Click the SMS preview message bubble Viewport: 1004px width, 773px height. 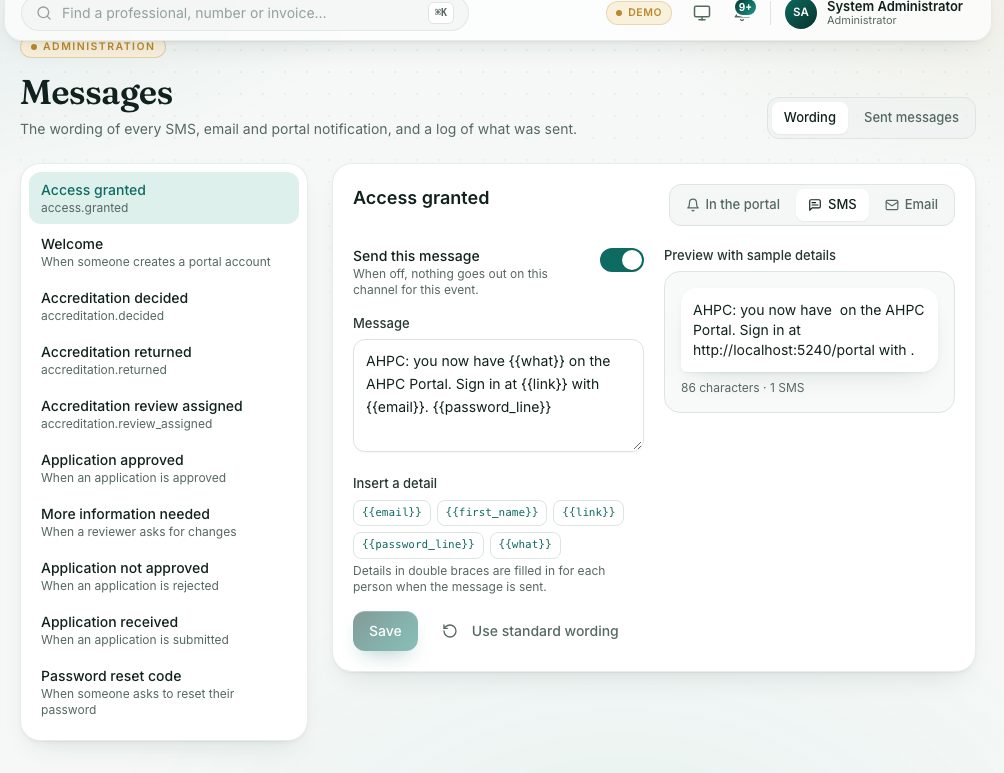[809, 330]
